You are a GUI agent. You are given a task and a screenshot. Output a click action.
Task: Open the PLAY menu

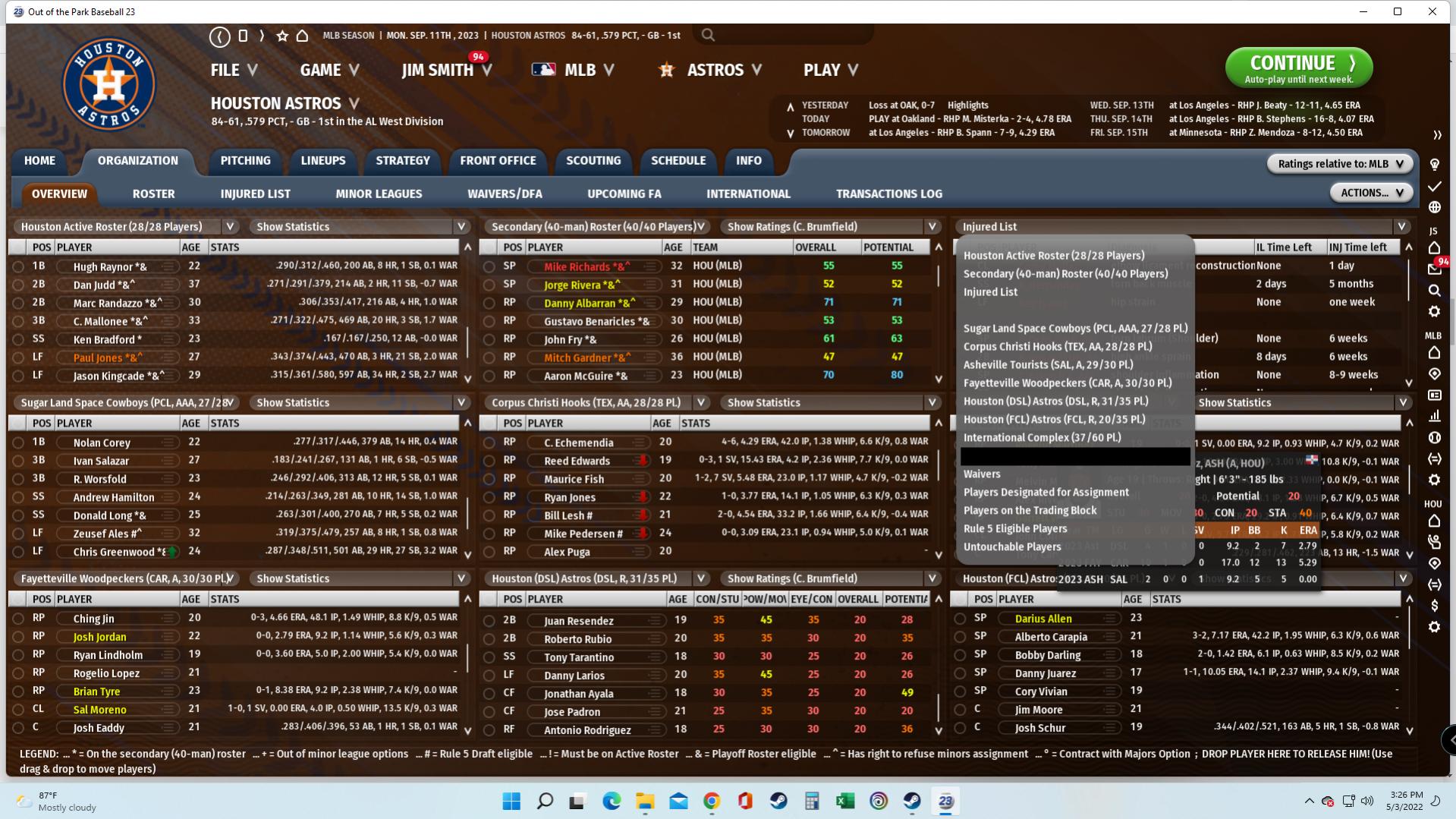coord(831,70)
